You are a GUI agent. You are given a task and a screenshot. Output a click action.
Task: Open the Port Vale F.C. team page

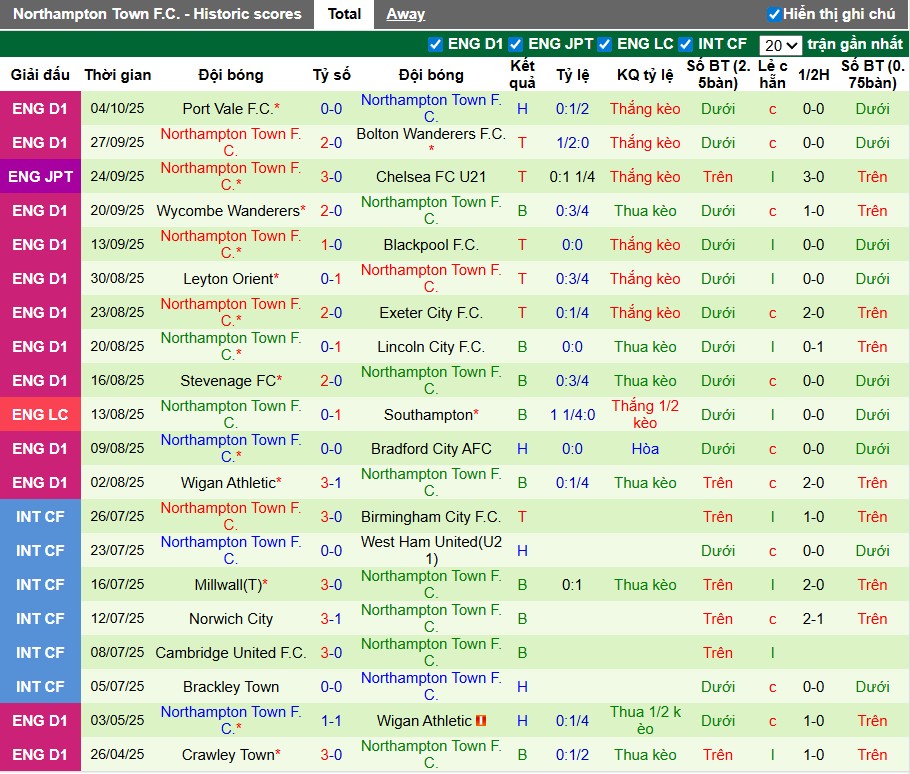[227, 109]
